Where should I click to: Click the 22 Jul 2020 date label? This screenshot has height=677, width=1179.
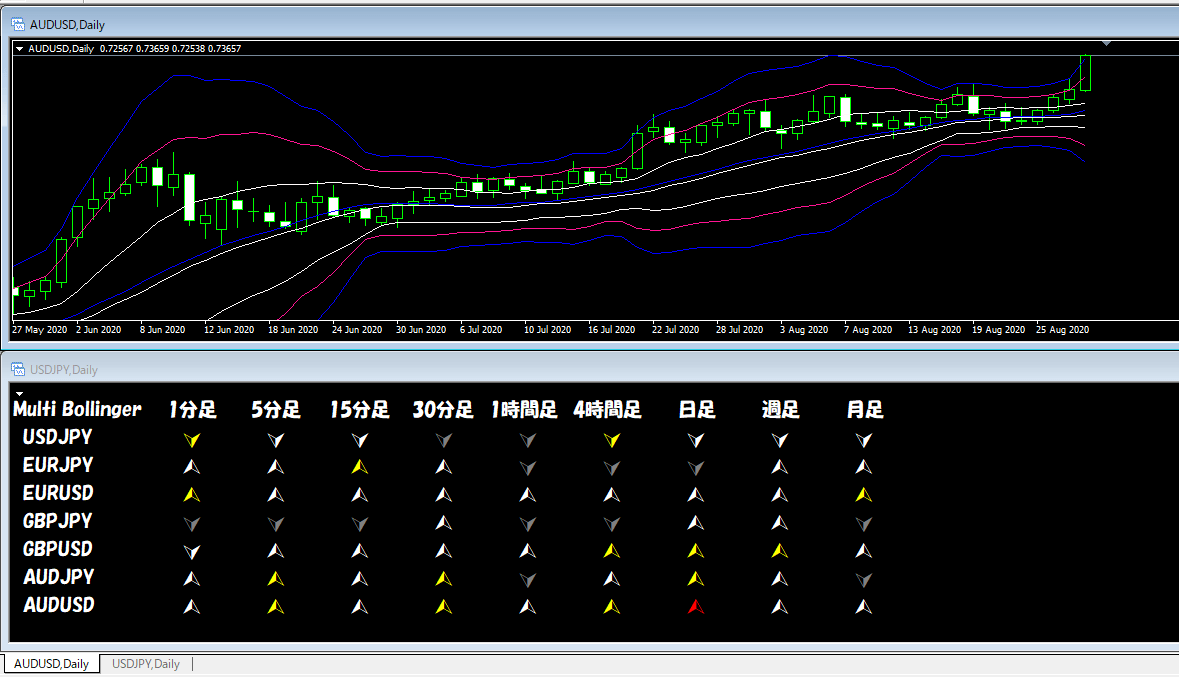[675, 329]
